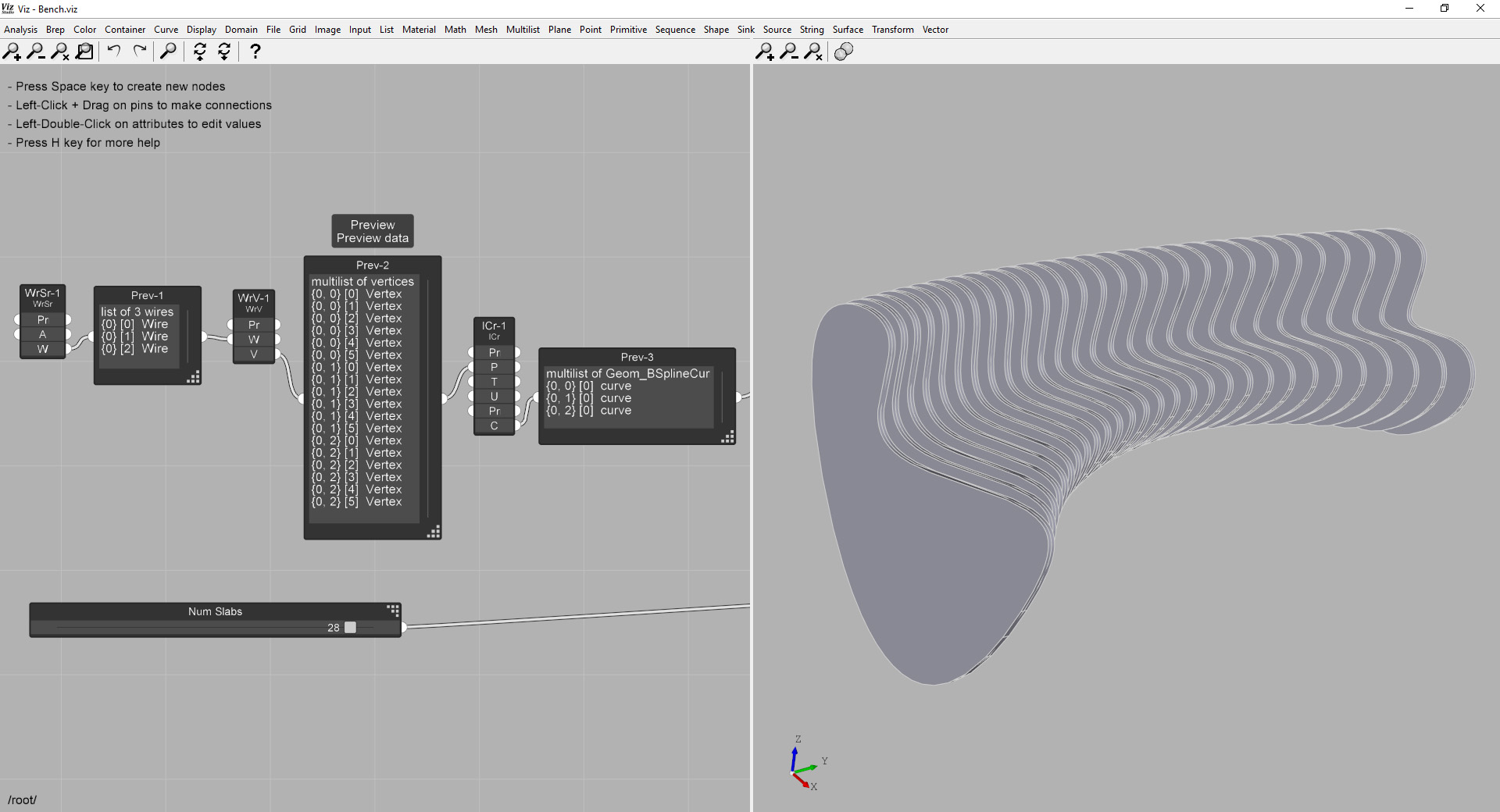Select the Prev-2 node title

[x=373, y=265]
